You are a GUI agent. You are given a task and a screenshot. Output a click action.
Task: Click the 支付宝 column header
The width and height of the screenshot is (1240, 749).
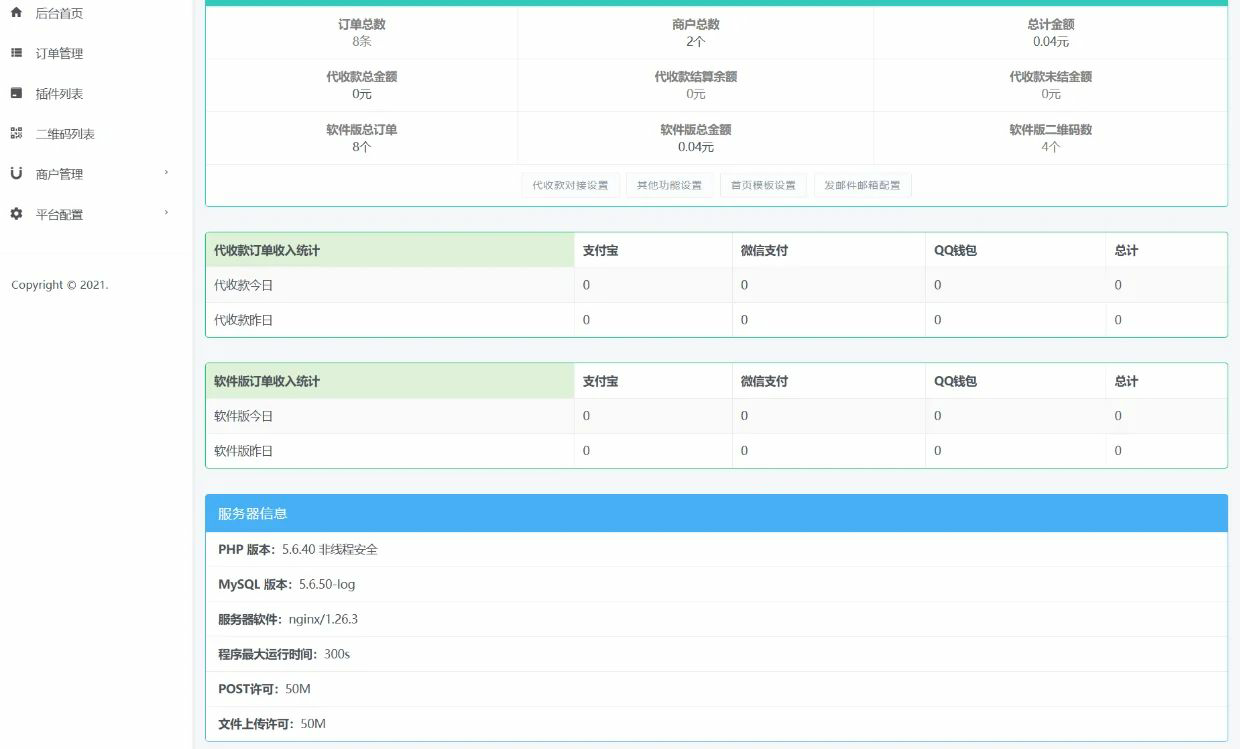click(x=599, y=250)
